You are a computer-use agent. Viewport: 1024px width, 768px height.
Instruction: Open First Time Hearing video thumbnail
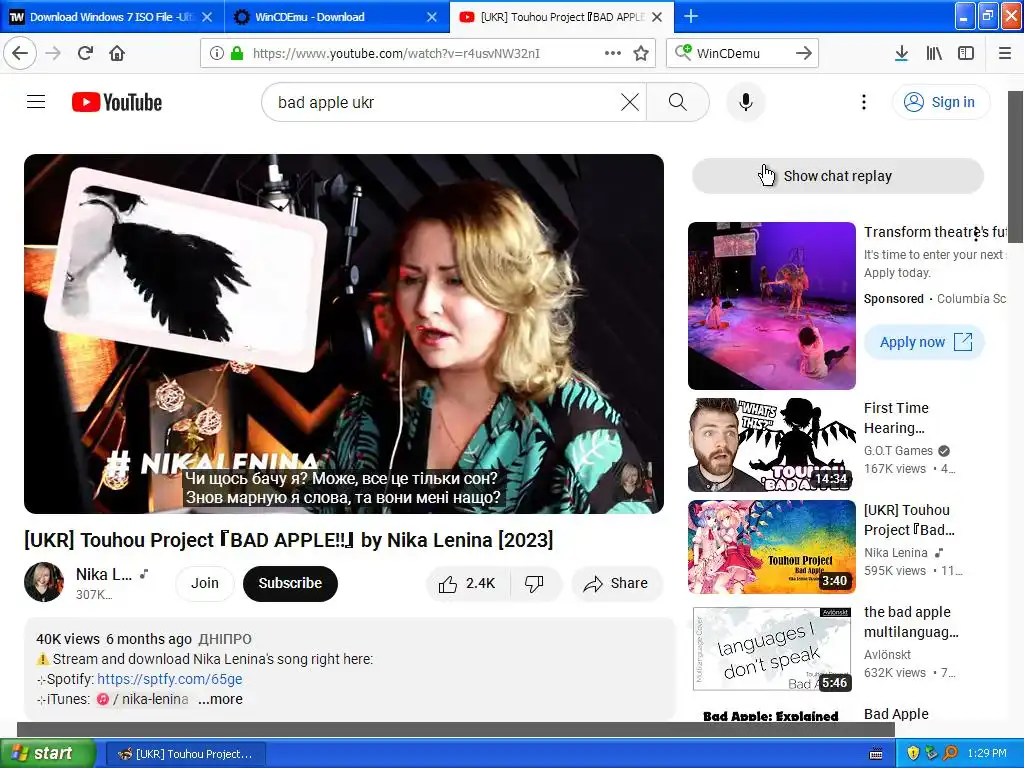(772, 445)
